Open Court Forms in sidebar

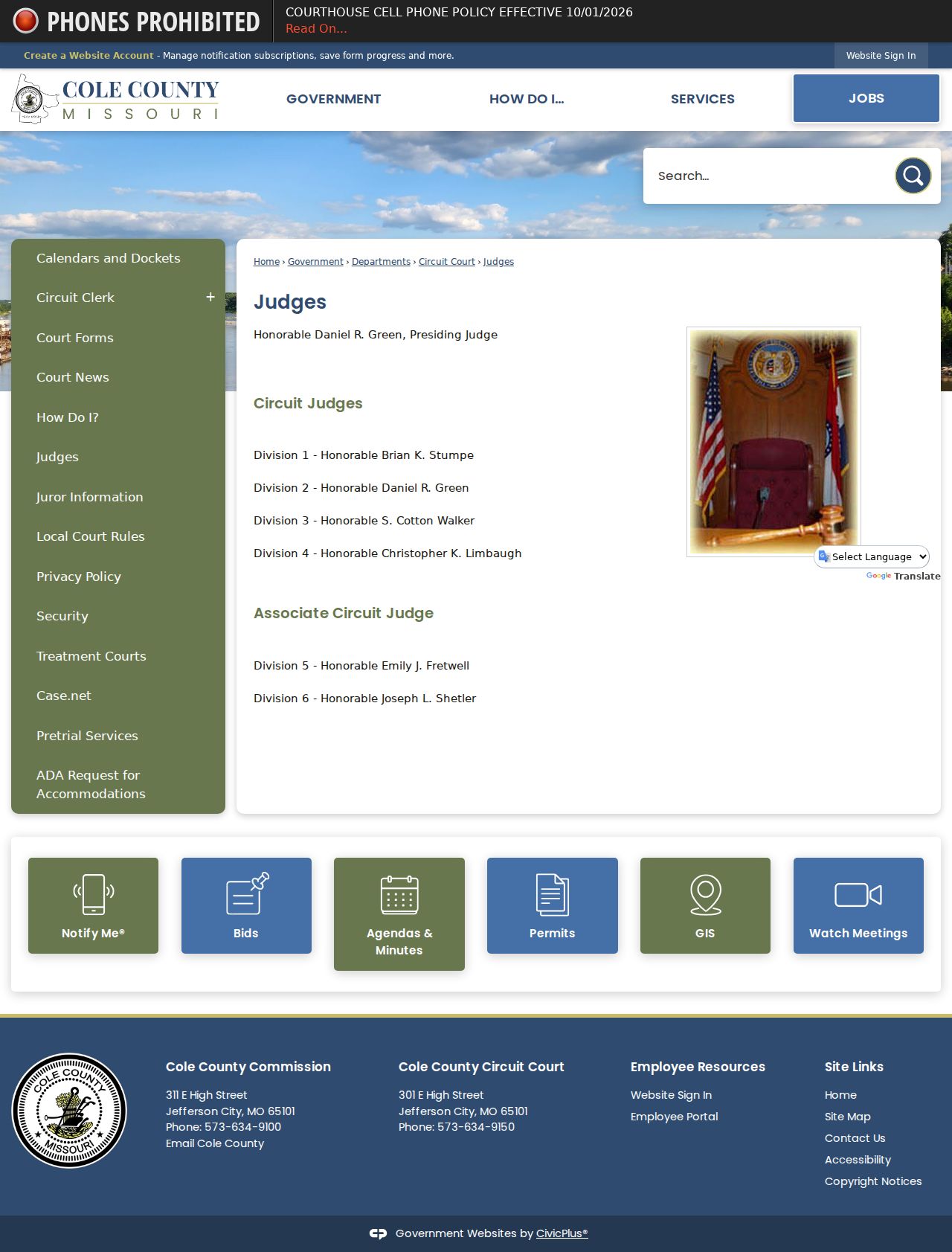[75, 338]
